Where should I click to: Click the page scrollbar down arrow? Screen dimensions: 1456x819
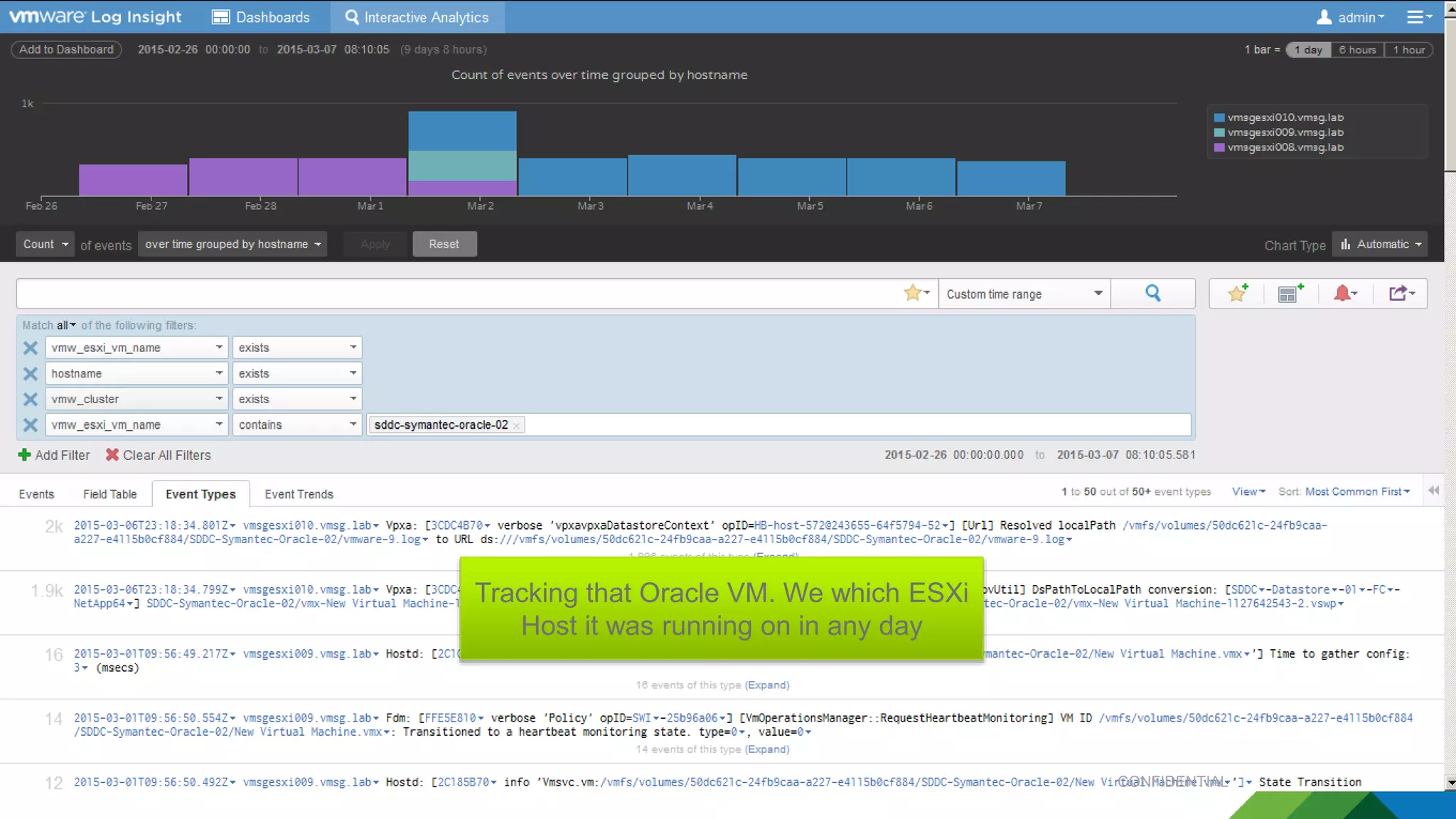click(x=1450, y=782)
